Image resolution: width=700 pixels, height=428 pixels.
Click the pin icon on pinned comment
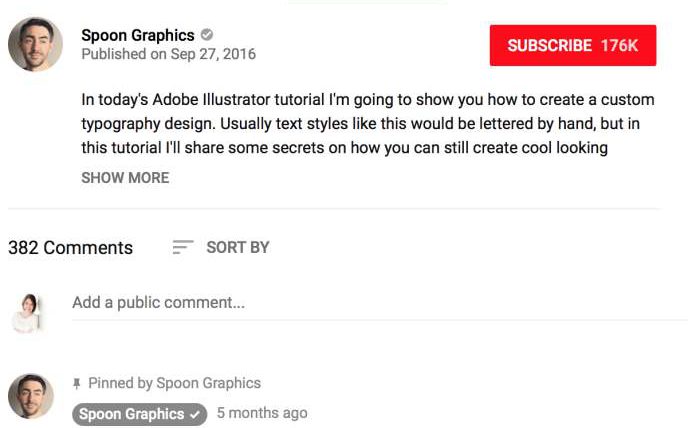pos(77,383)
